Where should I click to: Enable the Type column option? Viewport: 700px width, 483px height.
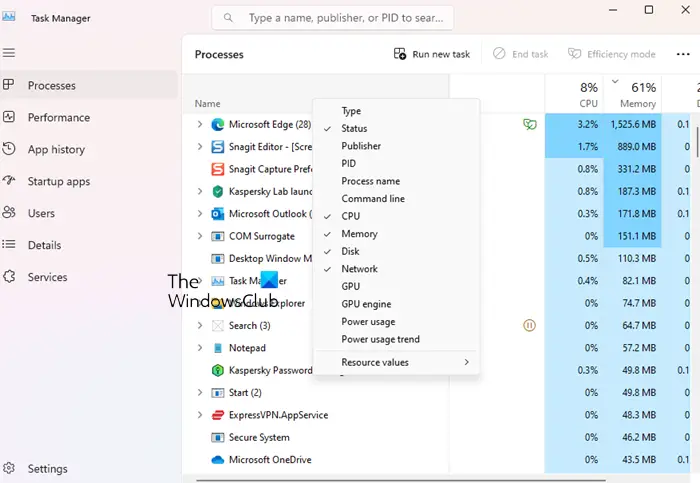click(397, 111)
